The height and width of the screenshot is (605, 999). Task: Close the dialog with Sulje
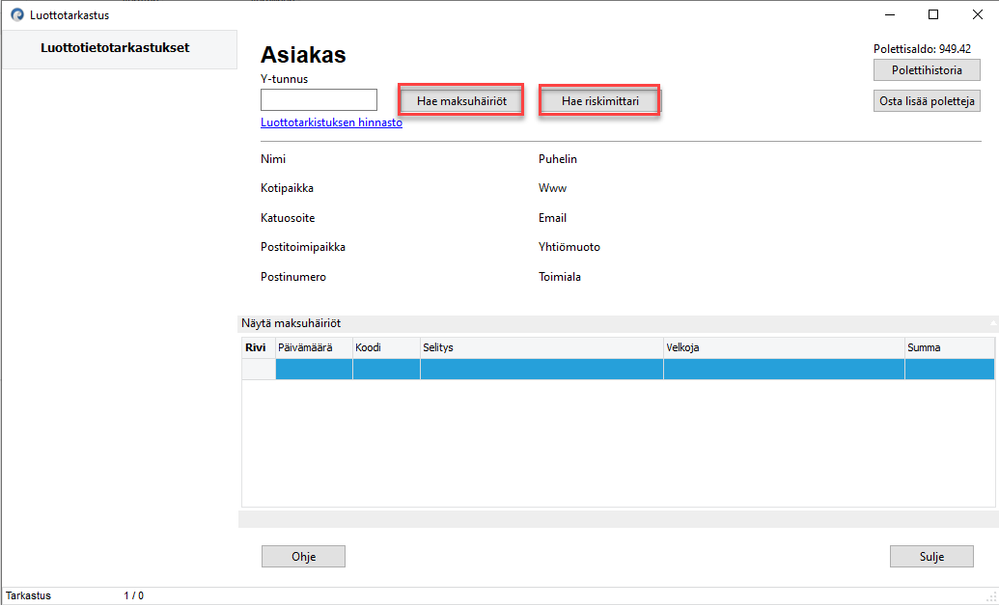click(931, 556)
